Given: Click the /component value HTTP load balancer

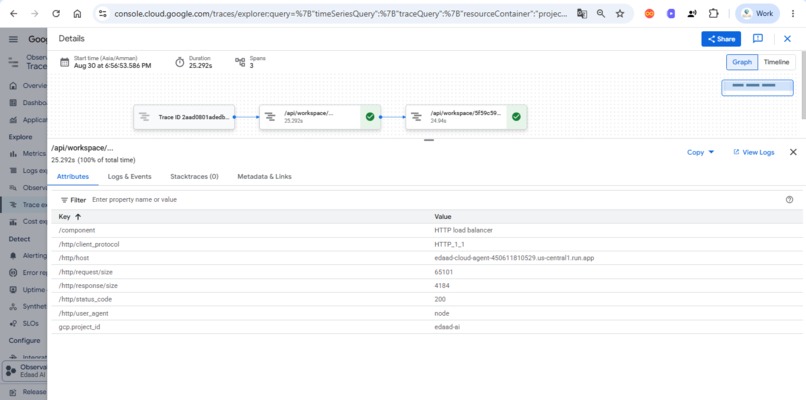Looking at the screenshot, I should pyautogui.click(x=463, y=230).
